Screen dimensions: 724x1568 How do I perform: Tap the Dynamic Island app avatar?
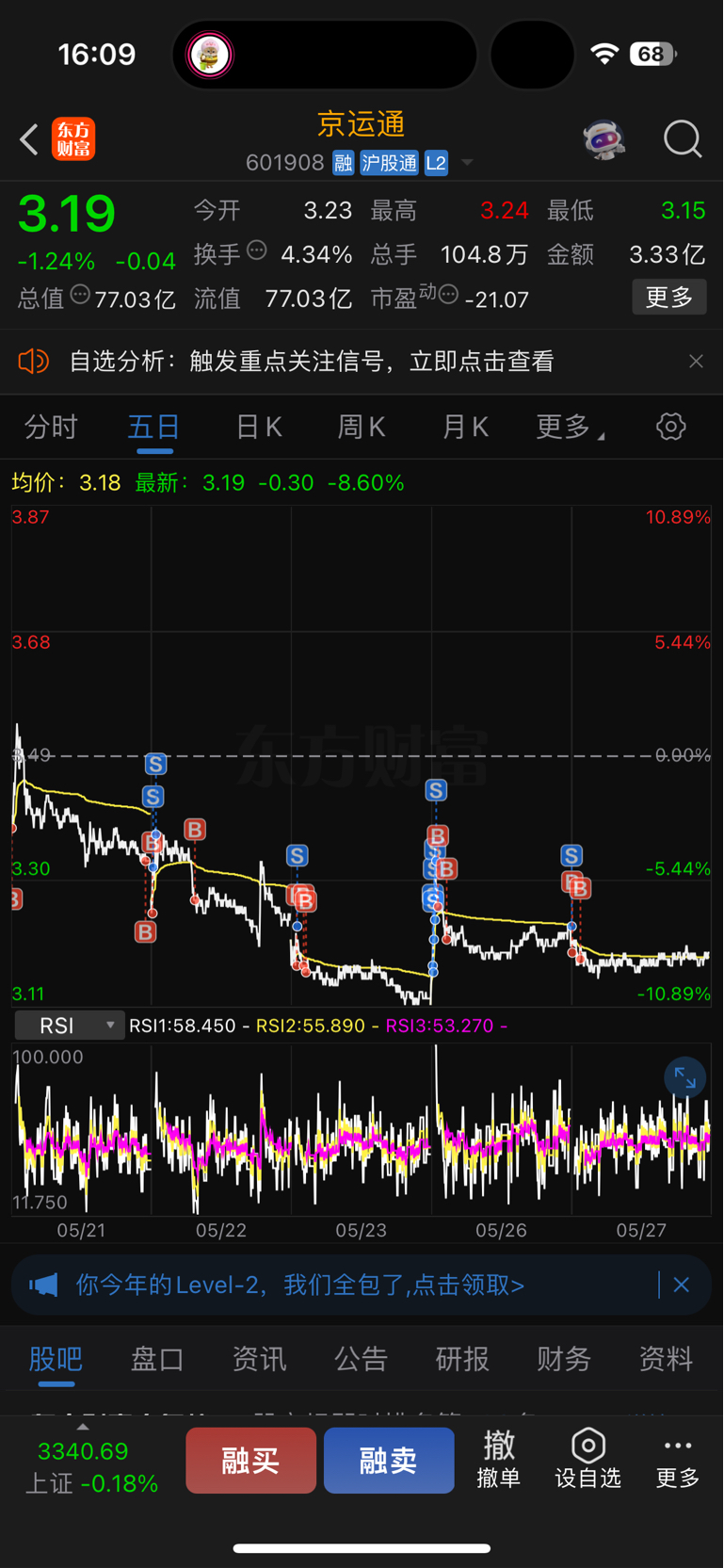click(x=210, y=55)
